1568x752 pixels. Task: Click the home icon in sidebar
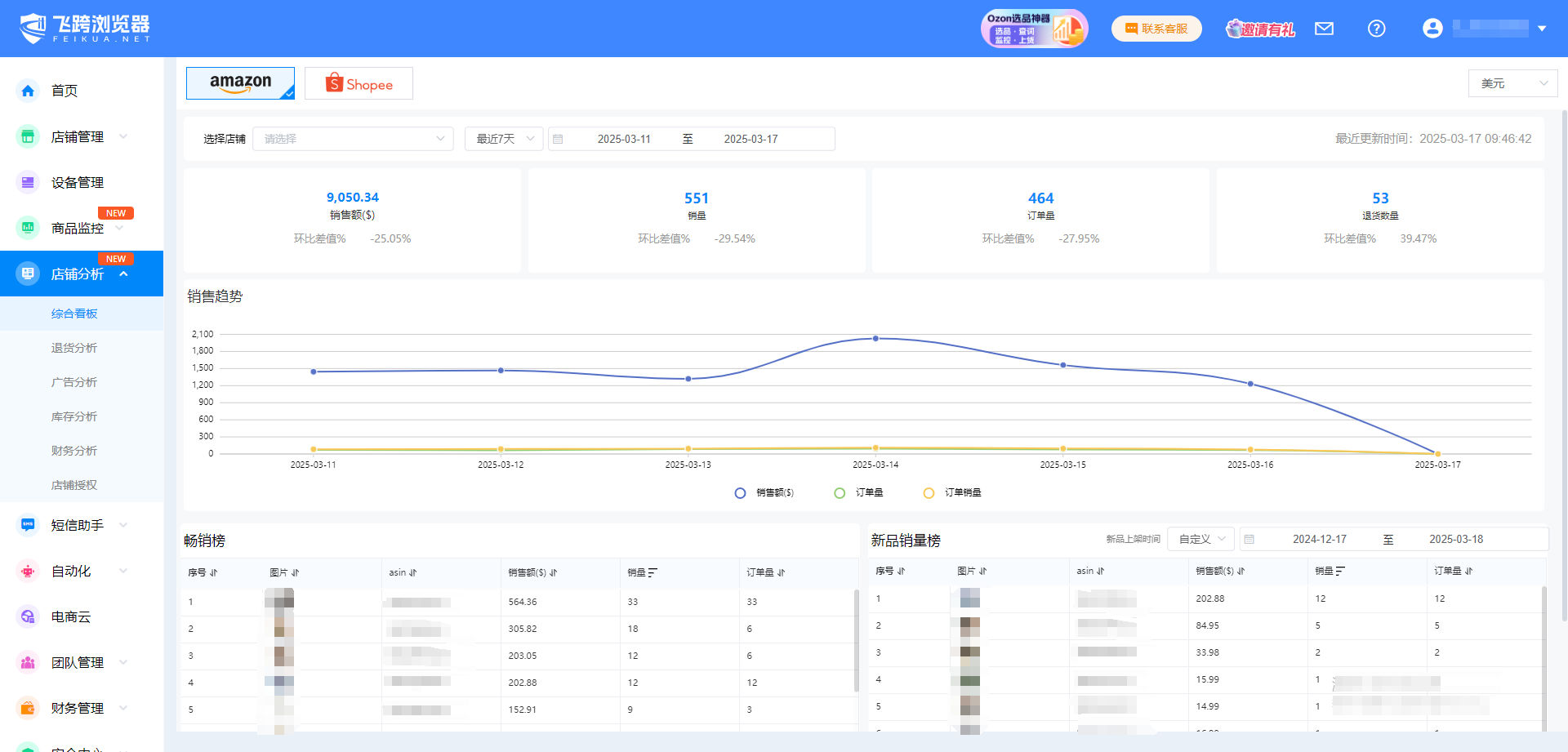pyautogui.click(x=28, y=91)
